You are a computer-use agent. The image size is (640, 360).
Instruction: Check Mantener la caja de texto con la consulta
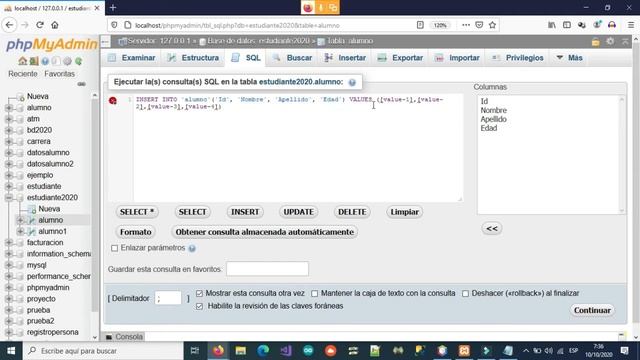pyautogui.click(x=315, y=293)
